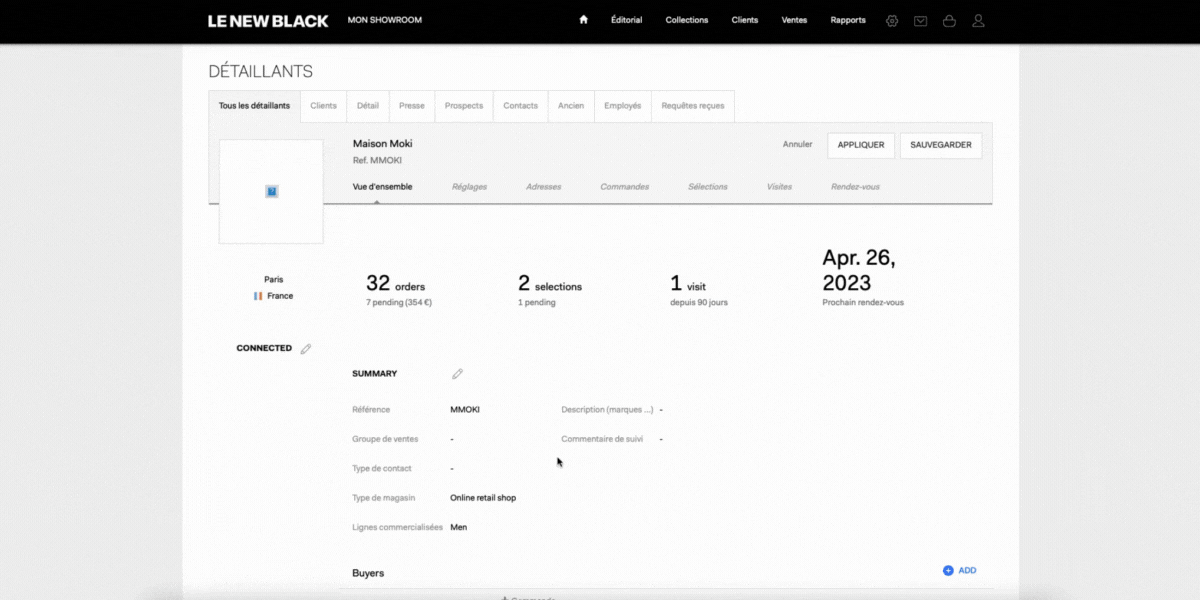Click the retailer logo placeholder thumbnail
Screen dimensions: 1200x600
pos(271,191)
